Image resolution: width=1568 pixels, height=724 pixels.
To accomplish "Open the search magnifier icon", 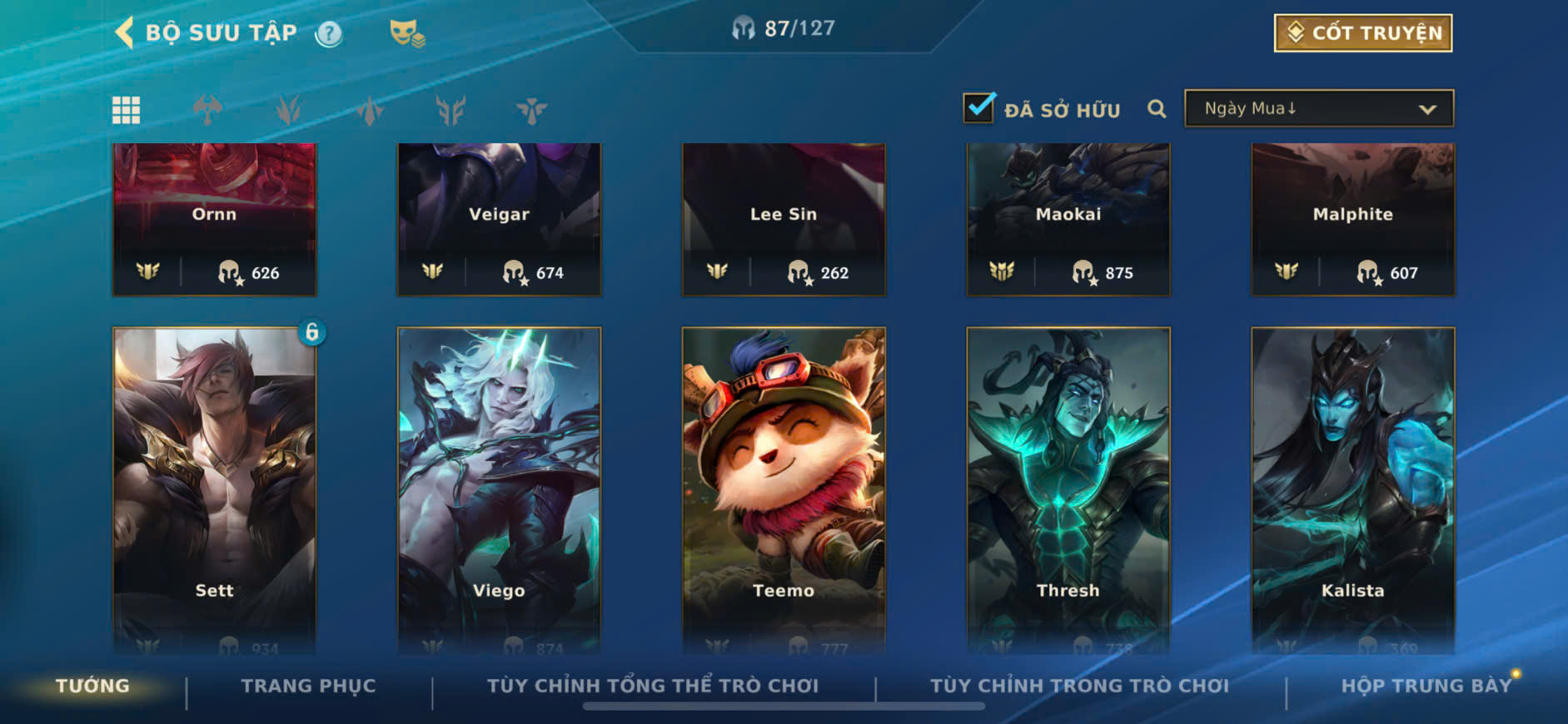I will tap(1157, 109).
